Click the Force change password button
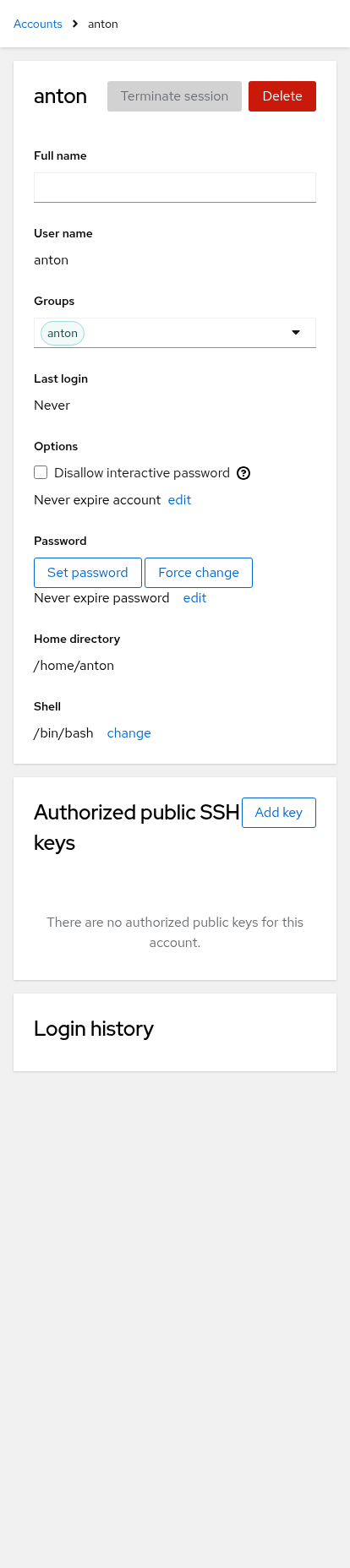The image size is (350, 1568). pyautogui.click(x=199, y=573)
